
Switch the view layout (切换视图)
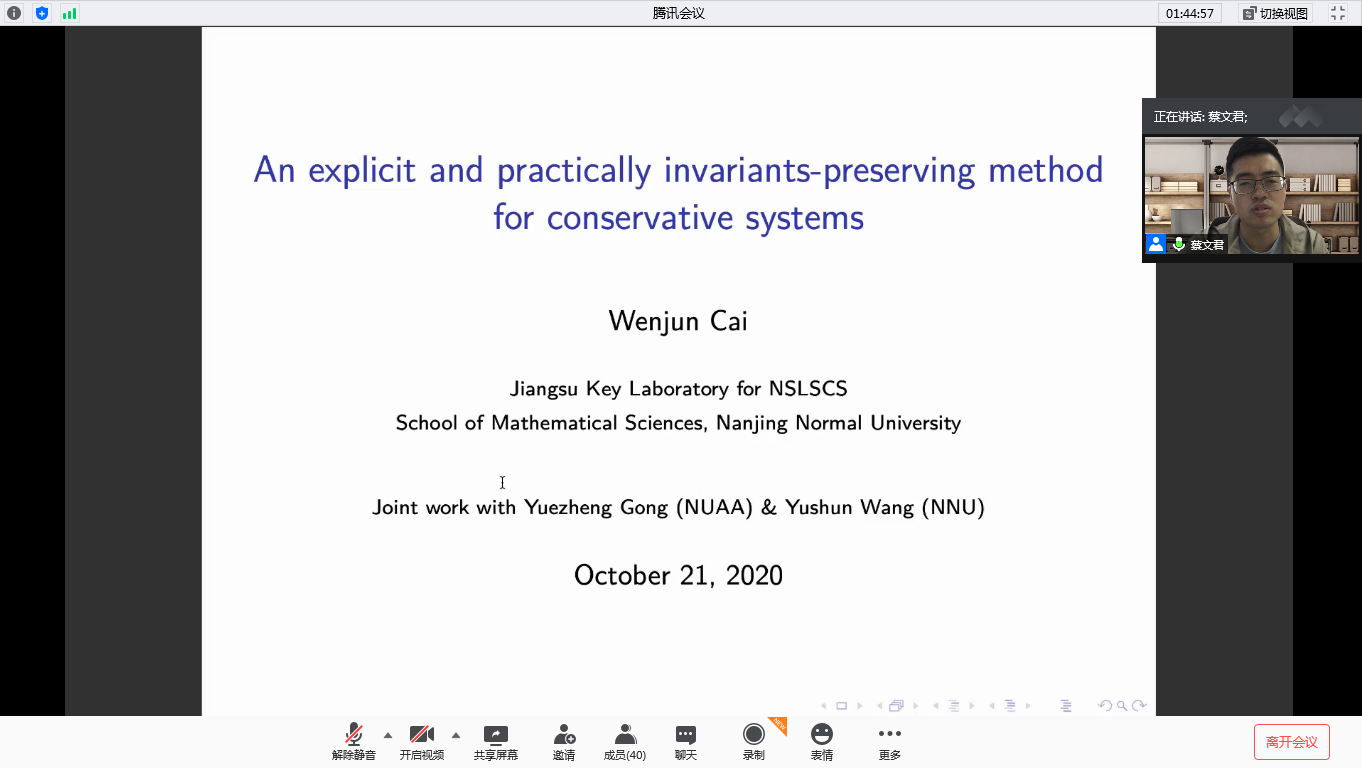click(x=1275, y=13)
